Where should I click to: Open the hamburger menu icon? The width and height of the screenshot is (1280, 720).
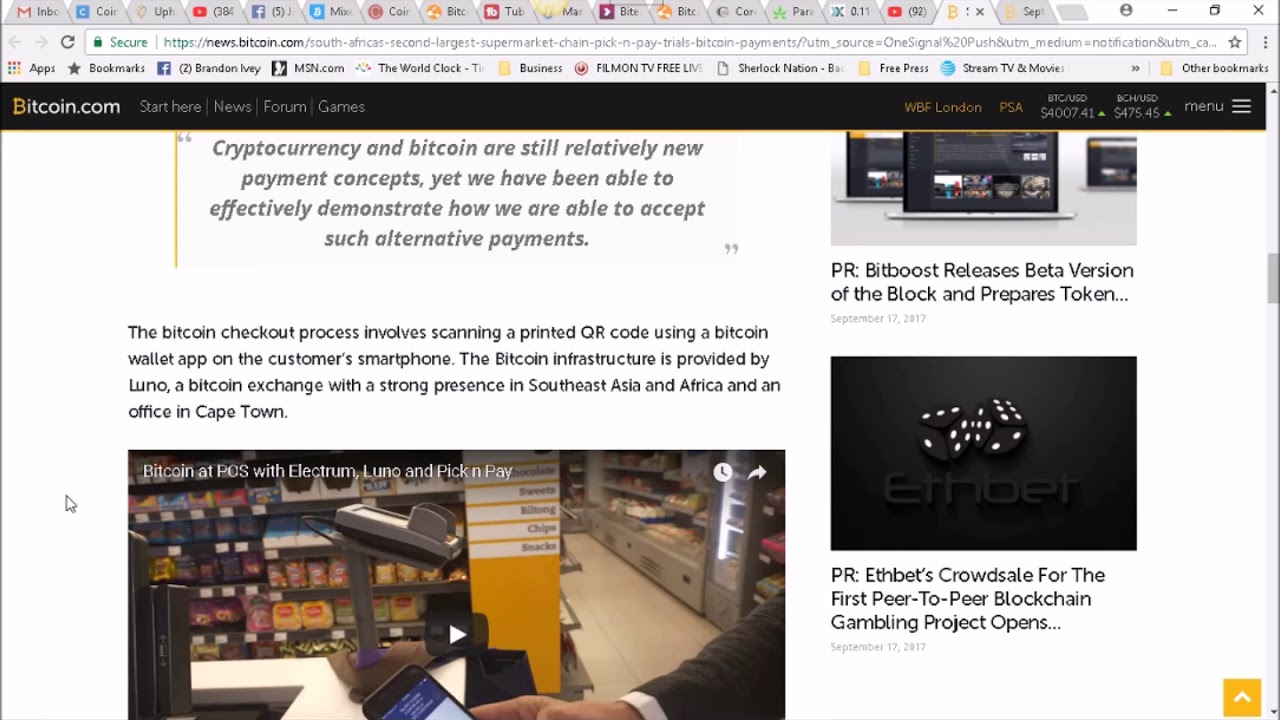coord(1241,106)
